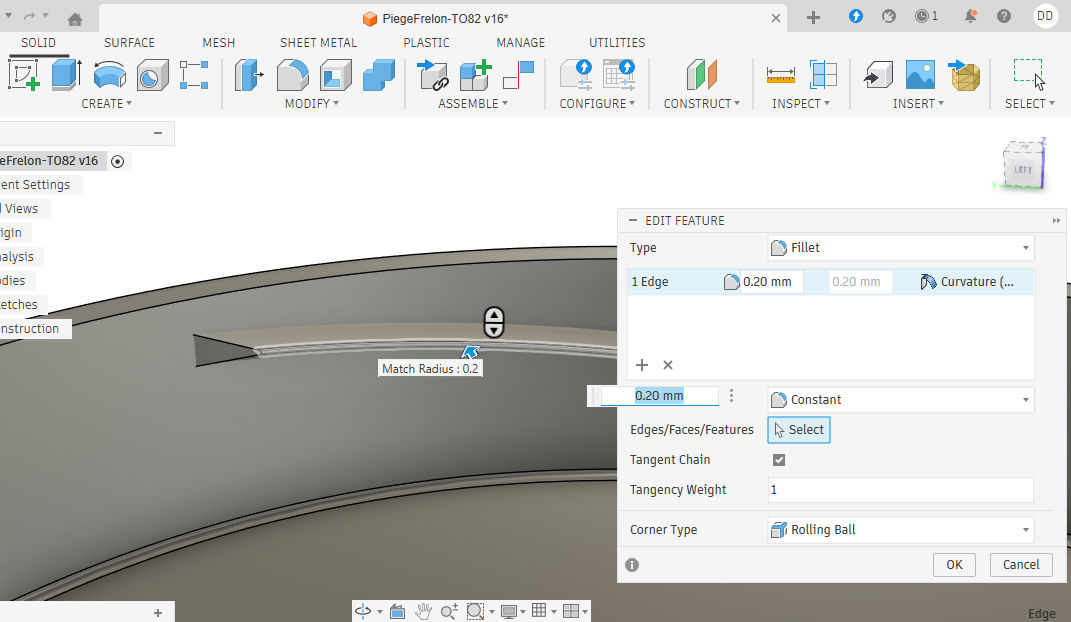Open the Measure tool under Inspect

coord(780,75)
